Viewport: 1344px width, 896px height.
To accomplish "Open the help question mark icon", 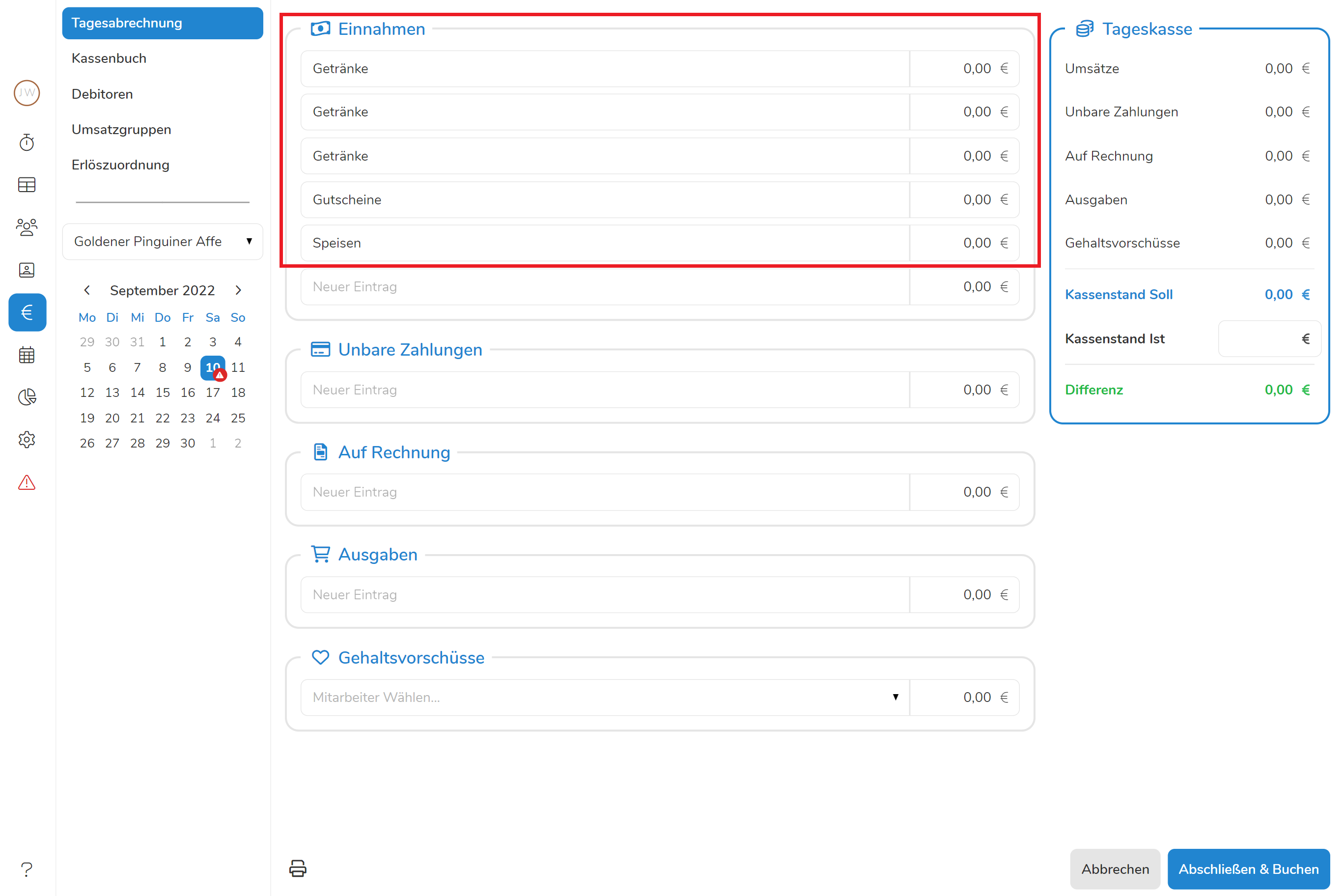I will point(27,869).
